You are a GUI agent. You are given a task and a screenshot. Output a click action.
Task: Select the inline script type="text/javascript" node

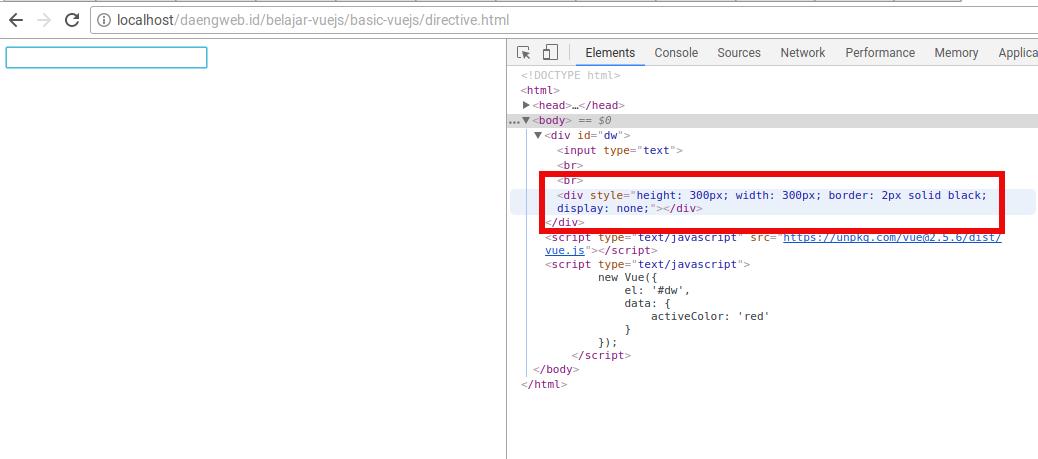point(647,264)
